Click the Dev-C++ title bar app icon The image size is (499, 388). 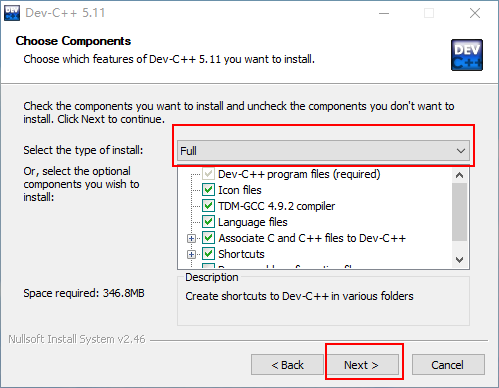12,13
